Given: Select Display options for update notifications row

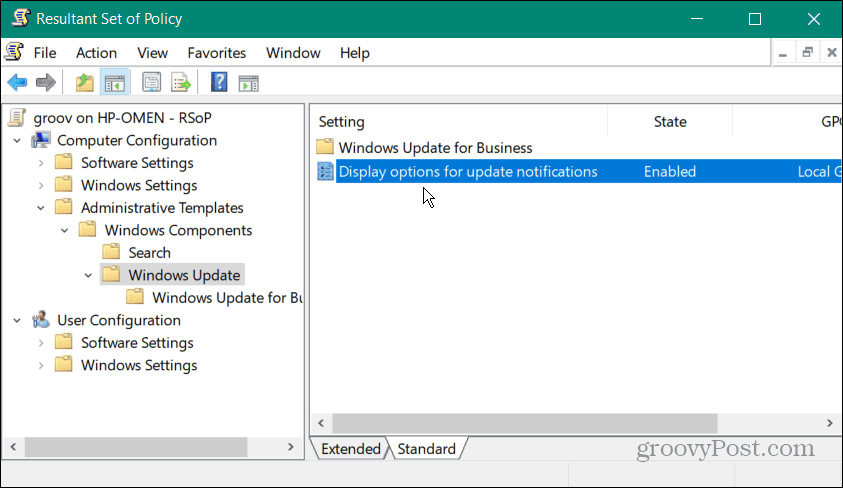Looking at the screenshot, I should 578,171.
